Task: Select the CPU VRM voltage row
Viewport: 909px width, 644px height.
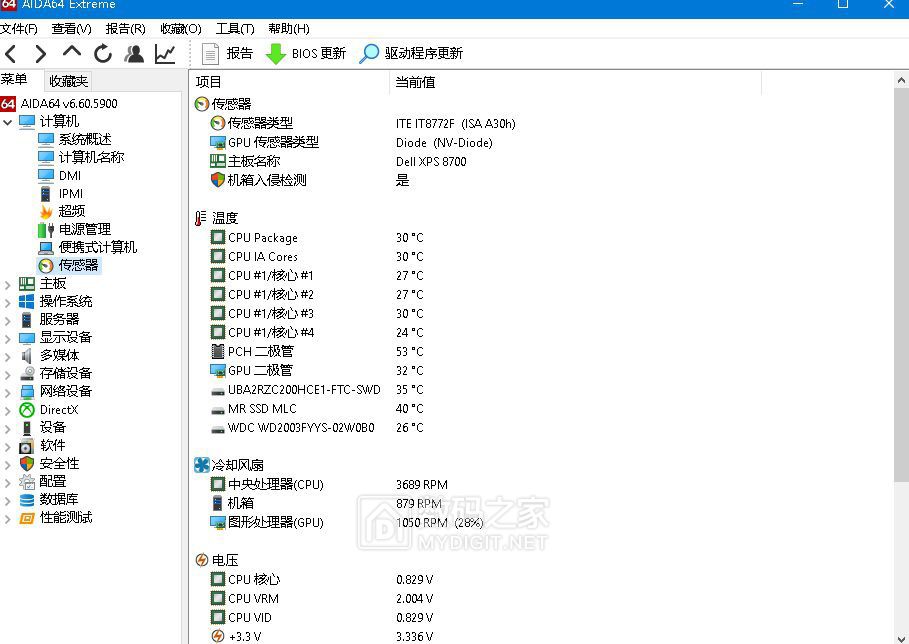Action: pyautogui.click(x=322, y=599)
